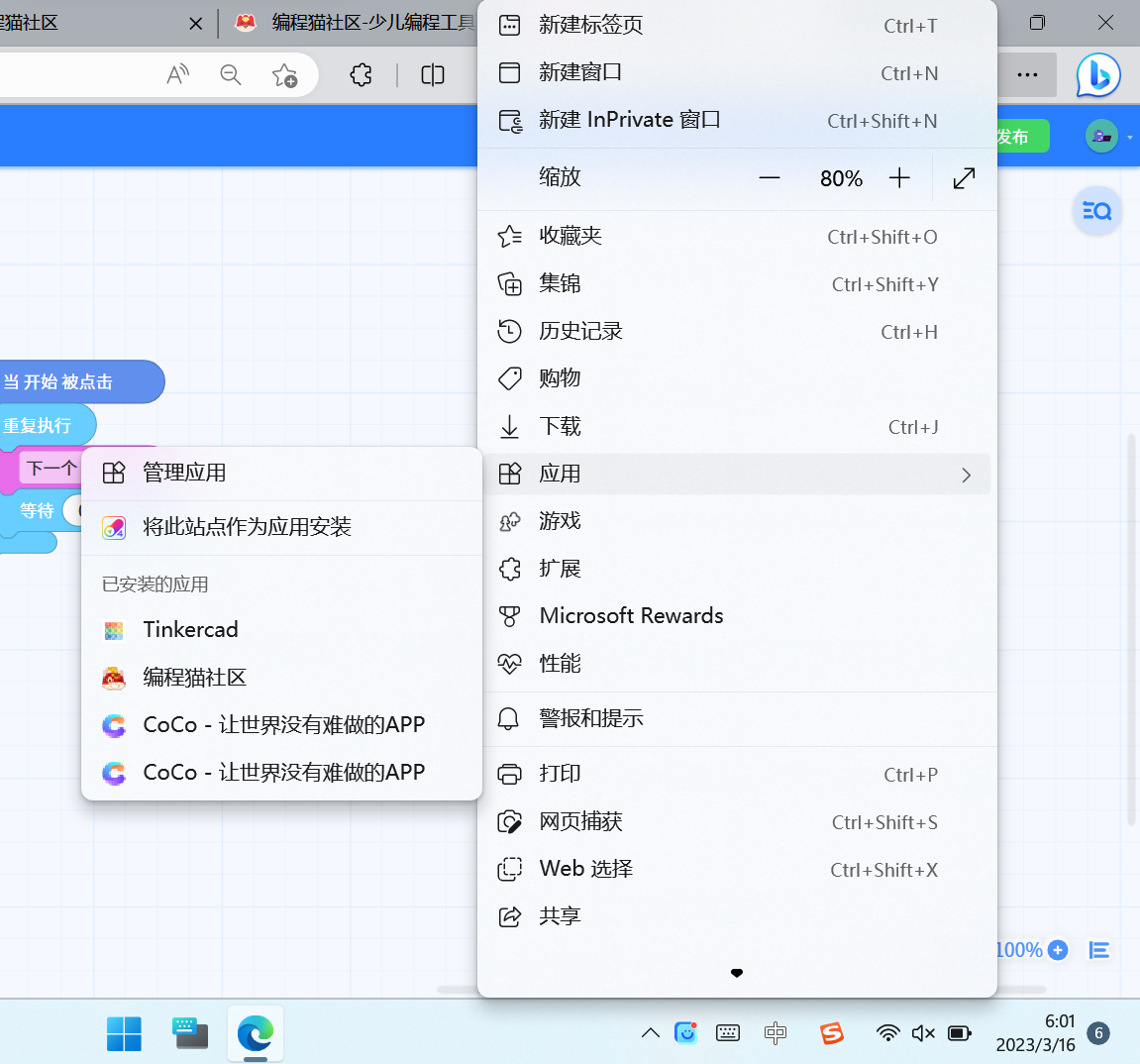Toggle the 中 input method indicator
This screenshot has width=1140, height=1064.
tap(776, 1032)
